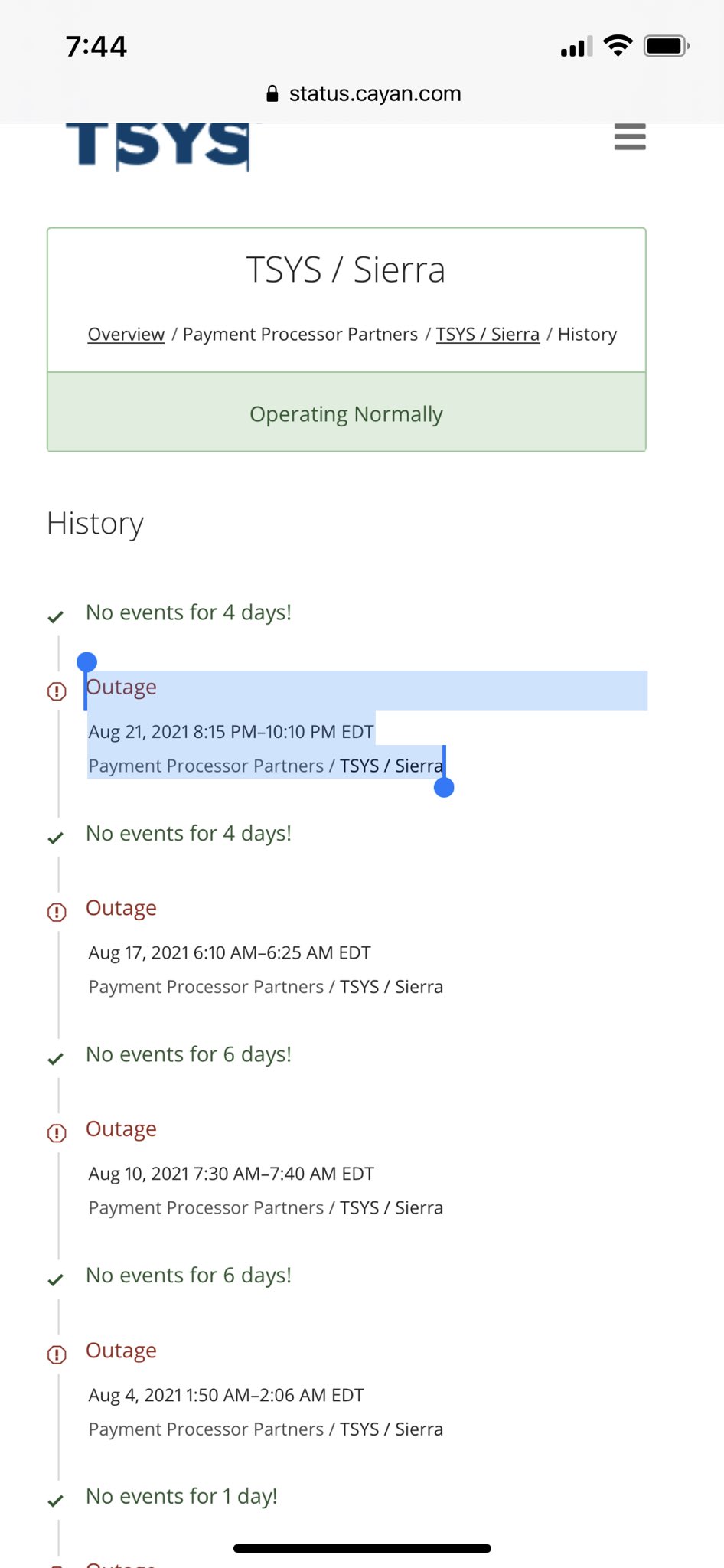Click the Aug 17 outage warning icon
The width and height of the screenshot is (724, 1568).
(x=57, y=912)
